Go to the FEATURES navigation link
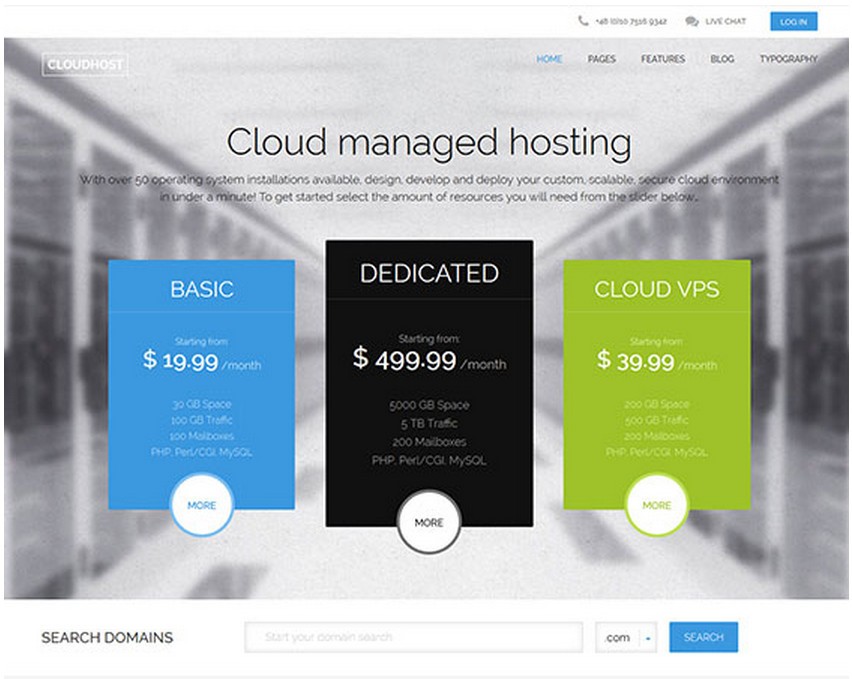This screenshot has width=852, height=679. [x=663, y=59]
